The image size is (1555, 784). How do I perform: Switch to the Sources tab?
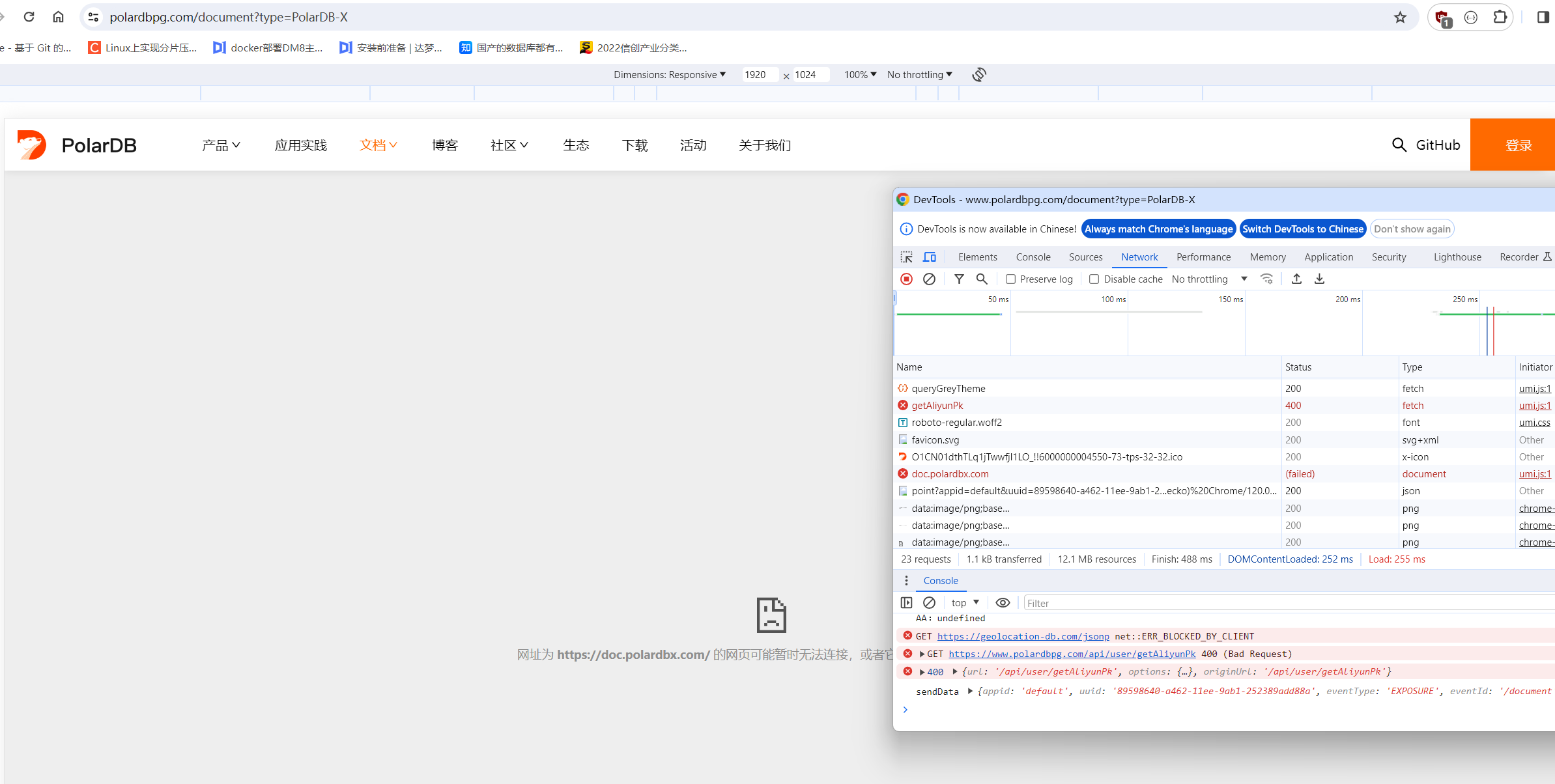coord(1085,257)
